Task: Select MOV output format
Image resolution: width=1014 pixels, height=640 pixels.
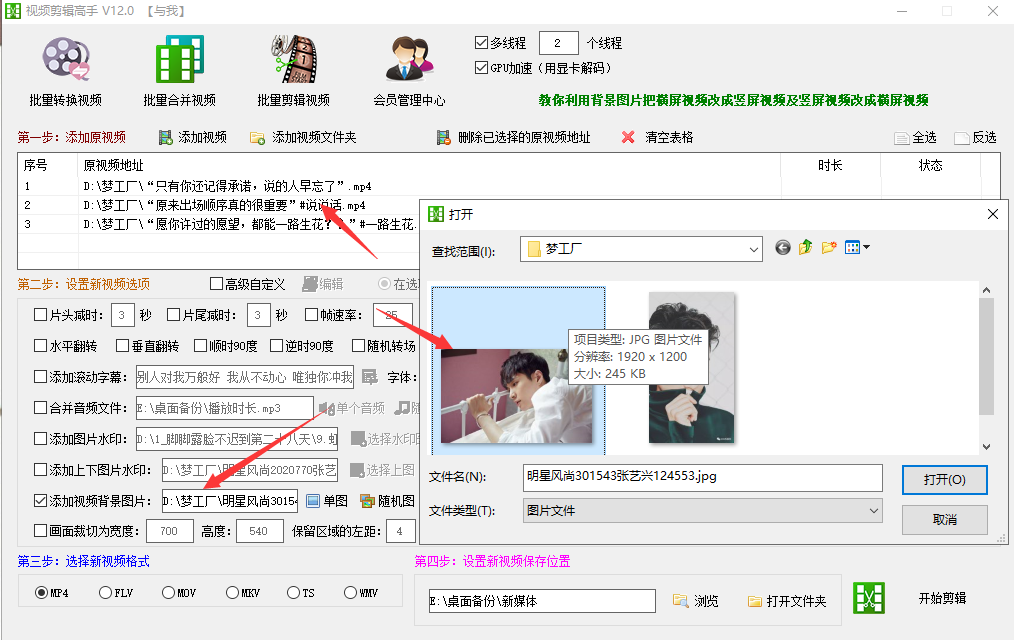Action: tap(168, 593)
